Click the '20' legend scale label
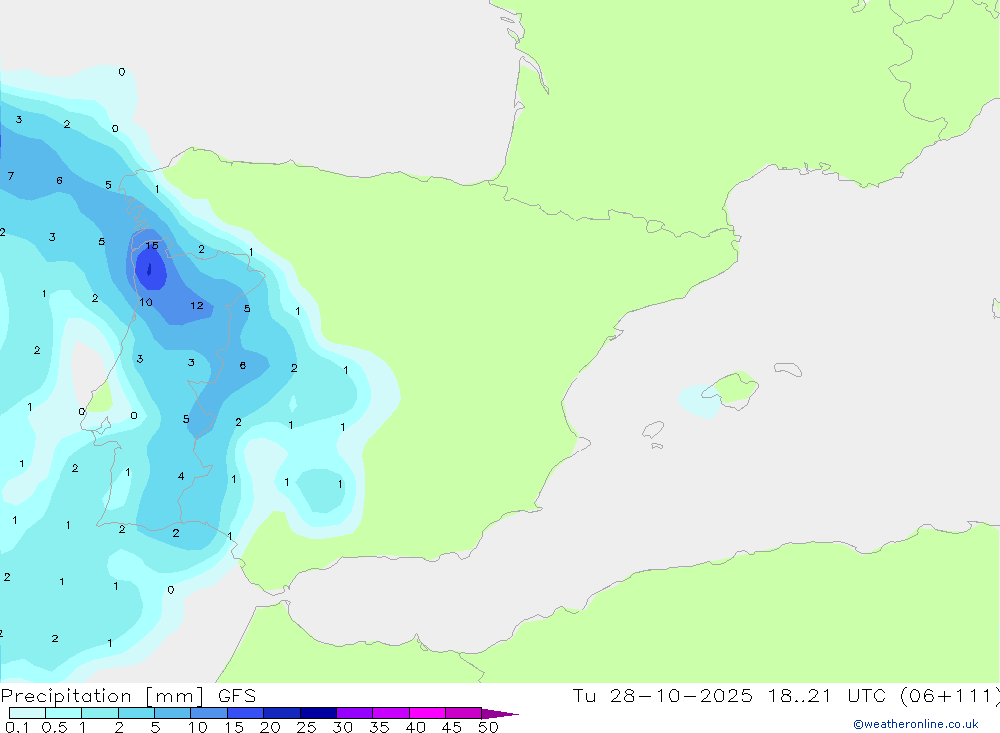Screen dimensions: 1000x733 click(x=270, y=727)
